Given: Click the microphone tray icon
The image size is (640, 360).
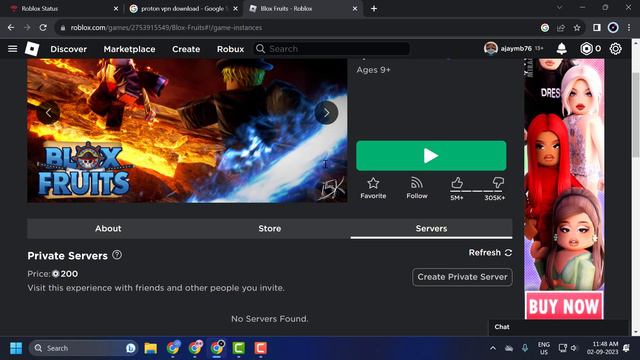Looking at the screenshot, I should 525,348.
